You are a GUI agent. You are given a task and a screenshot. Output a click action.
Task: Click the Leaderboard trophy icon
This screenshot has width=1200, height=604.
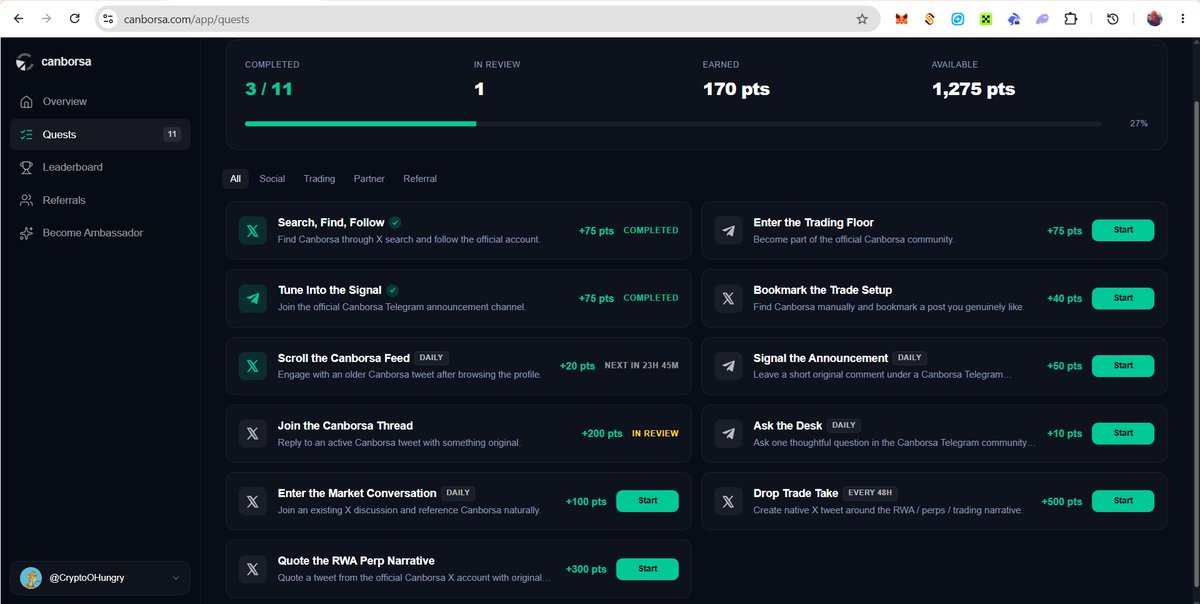pos(26,167)
